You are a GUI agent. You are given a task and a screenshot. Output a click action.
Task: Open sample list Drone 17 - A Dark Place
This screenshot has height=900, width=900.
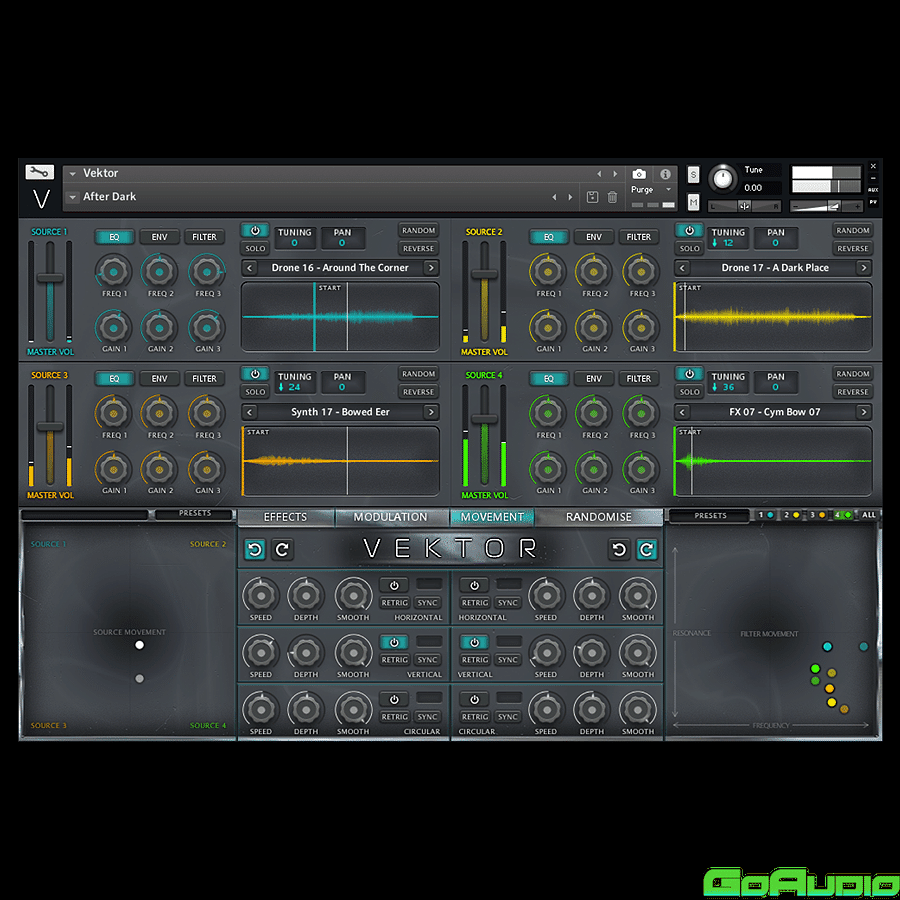(775, 268)
